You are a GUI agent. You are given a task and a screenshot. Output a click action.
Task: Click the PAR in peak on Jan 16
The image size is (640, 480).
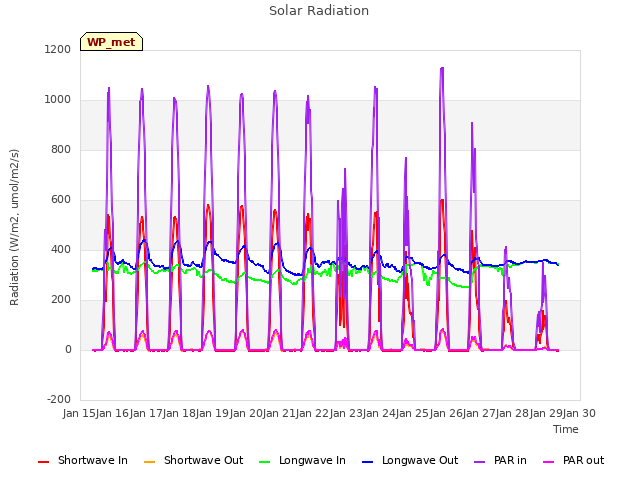[x=109, y=88]
